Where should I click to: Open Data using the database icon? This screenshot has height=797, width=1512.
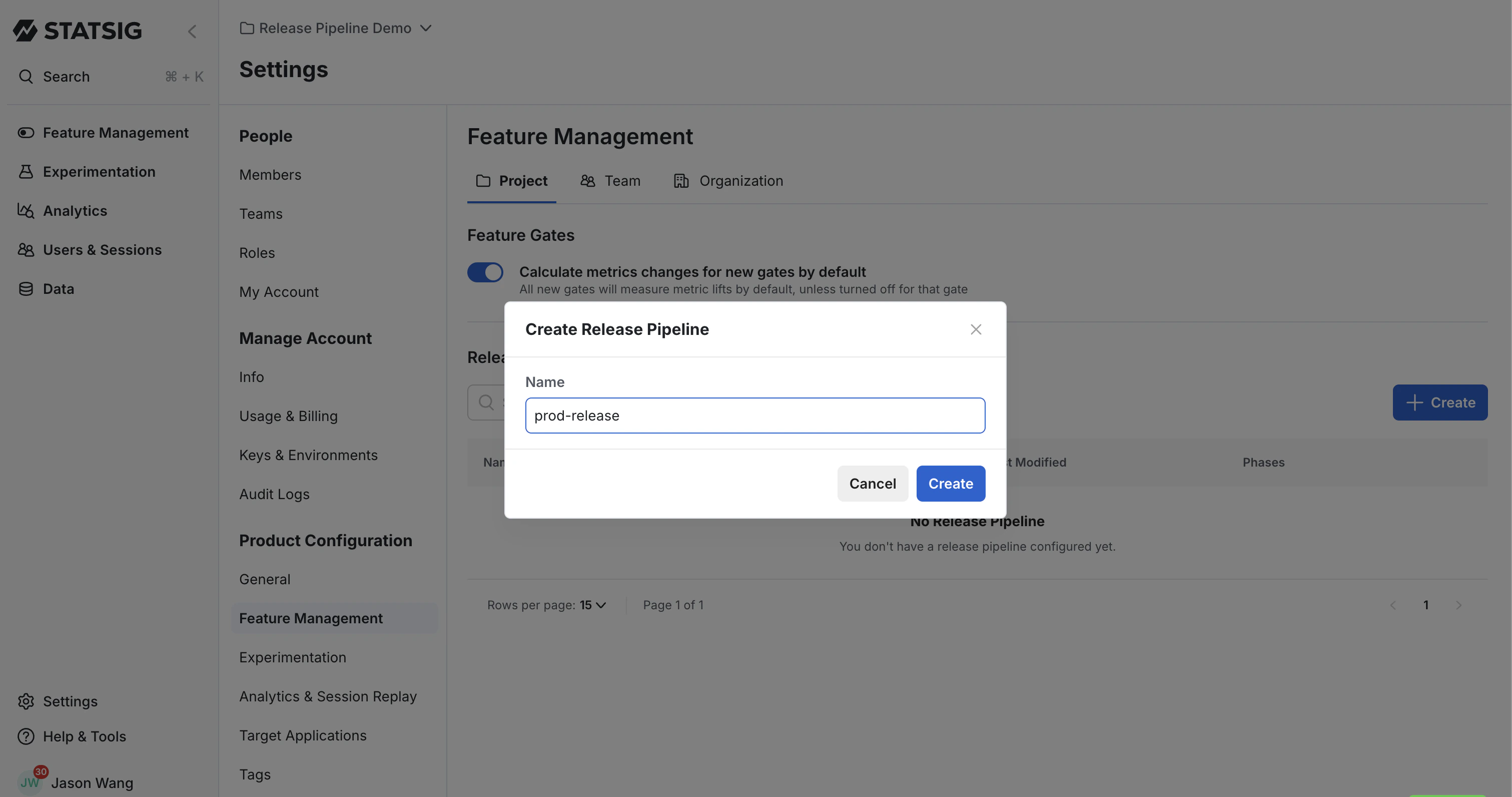26,288
